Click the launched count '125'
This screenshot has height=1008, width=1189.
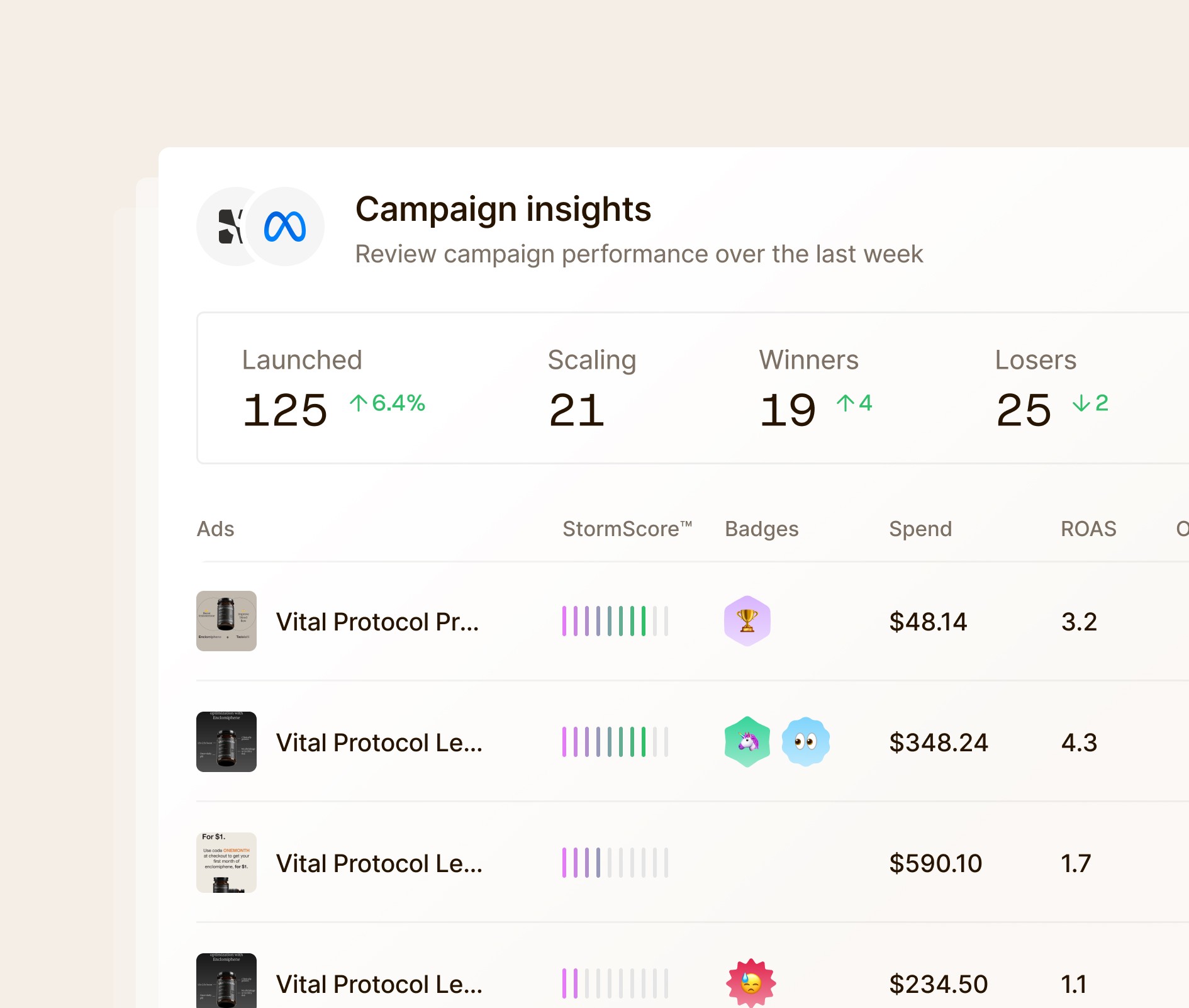[x=285, y=410]
